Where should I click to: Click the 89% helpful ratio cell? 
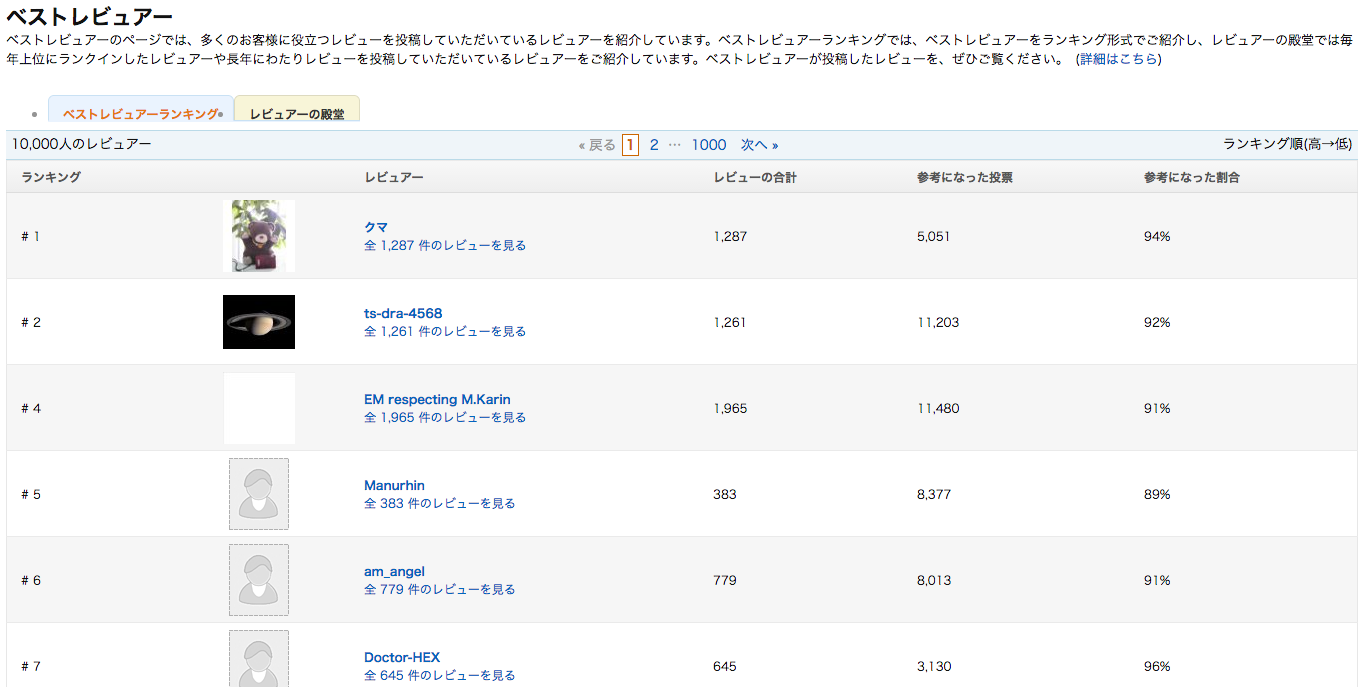[1157, 494]
